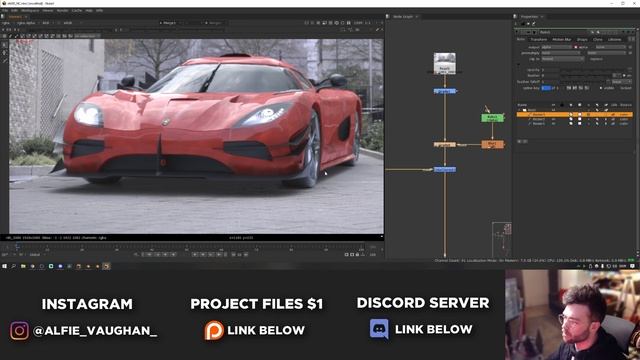Click the timeline playhead marker
This screenshot has height=360, width=640.
pyautogui.click(x=17, y=247)
